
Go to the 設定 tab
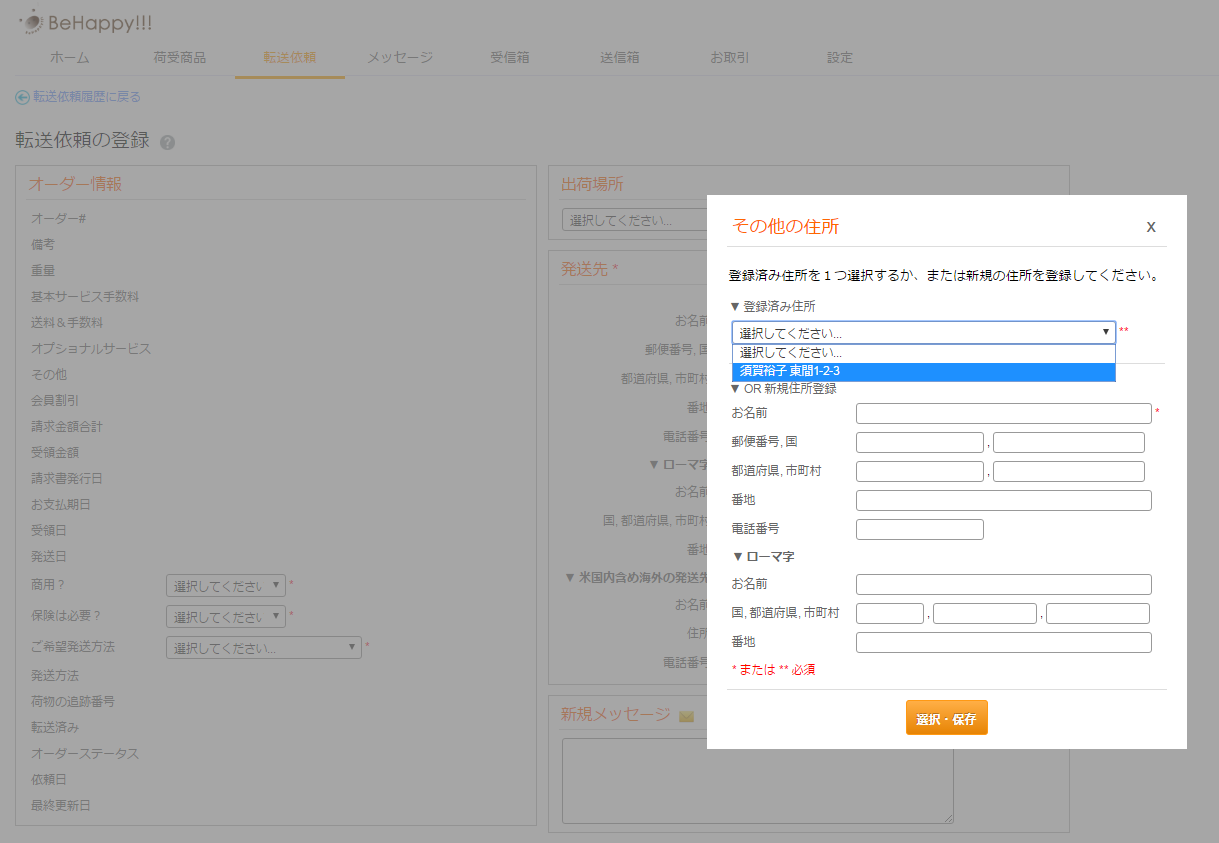tap(839, 58)
